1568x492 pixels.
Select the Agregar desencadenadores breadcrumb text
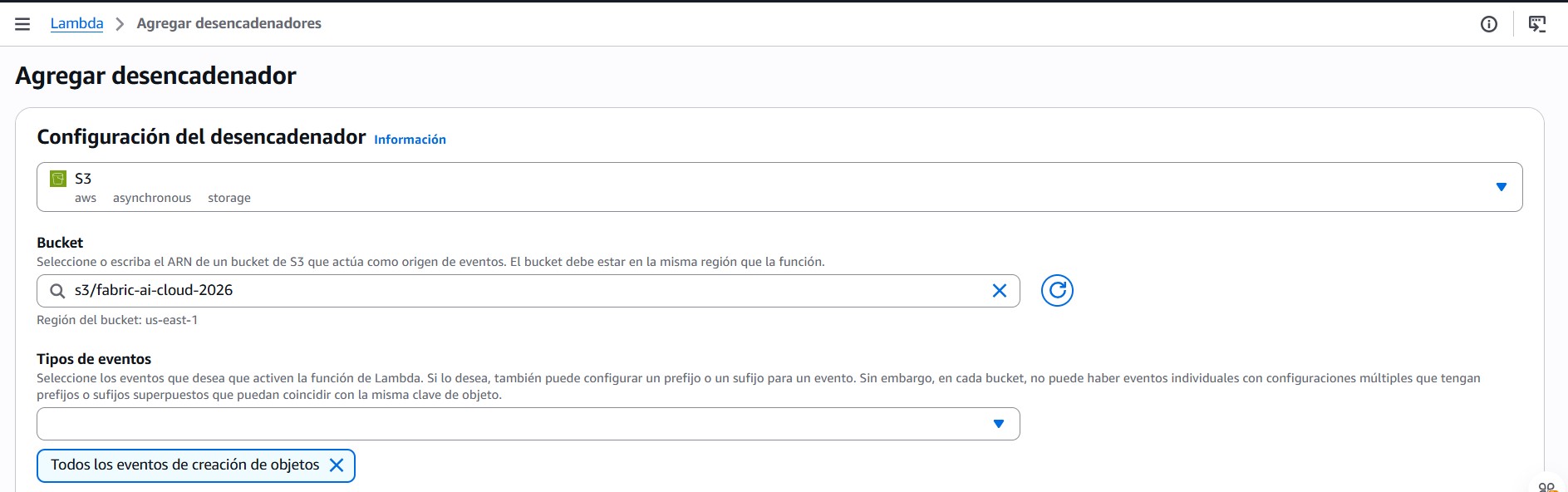[229, 23]
